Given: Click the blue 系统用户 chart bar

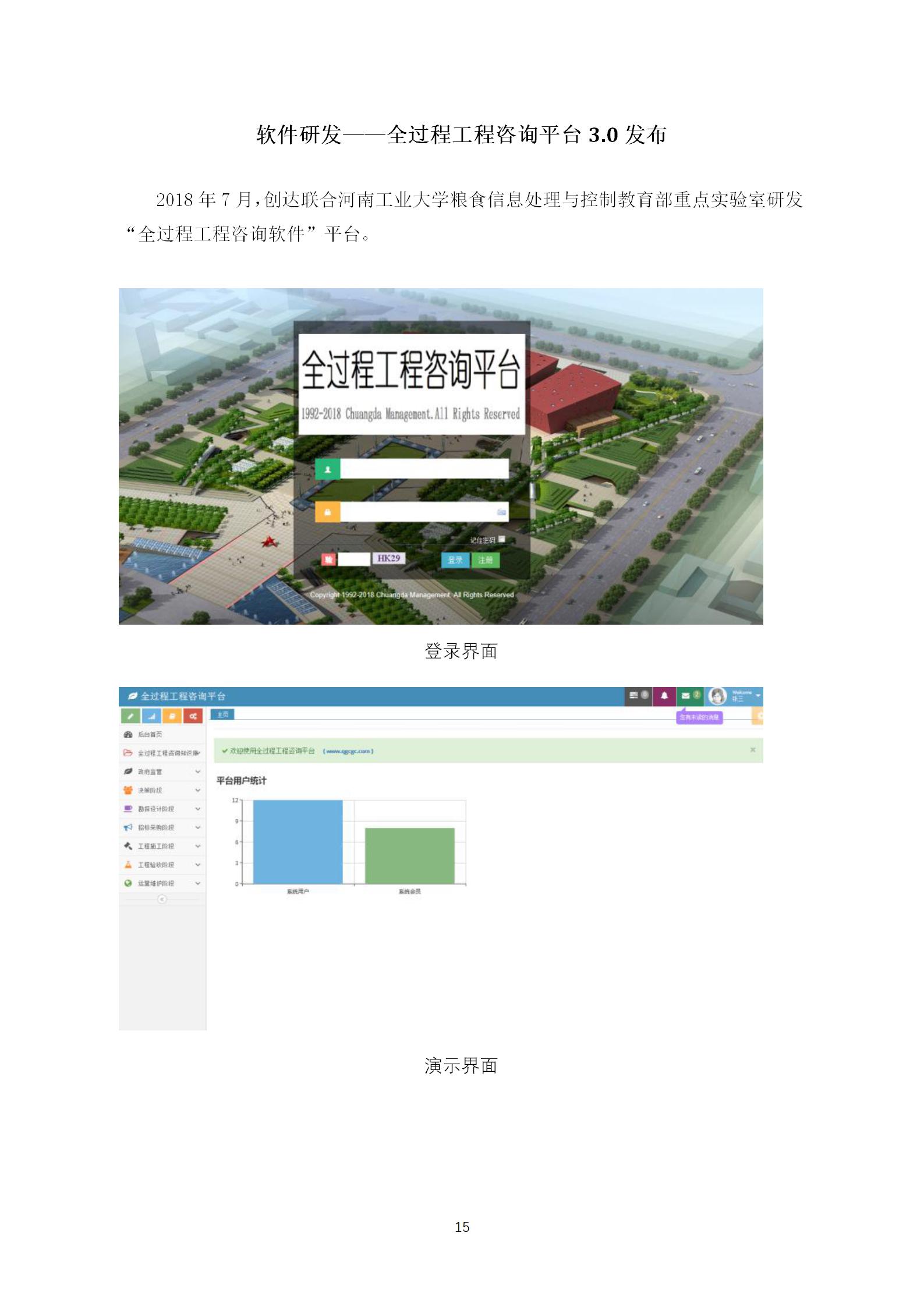Looking at the screenshot, I should pyautogui.click(x=298, y=841).
